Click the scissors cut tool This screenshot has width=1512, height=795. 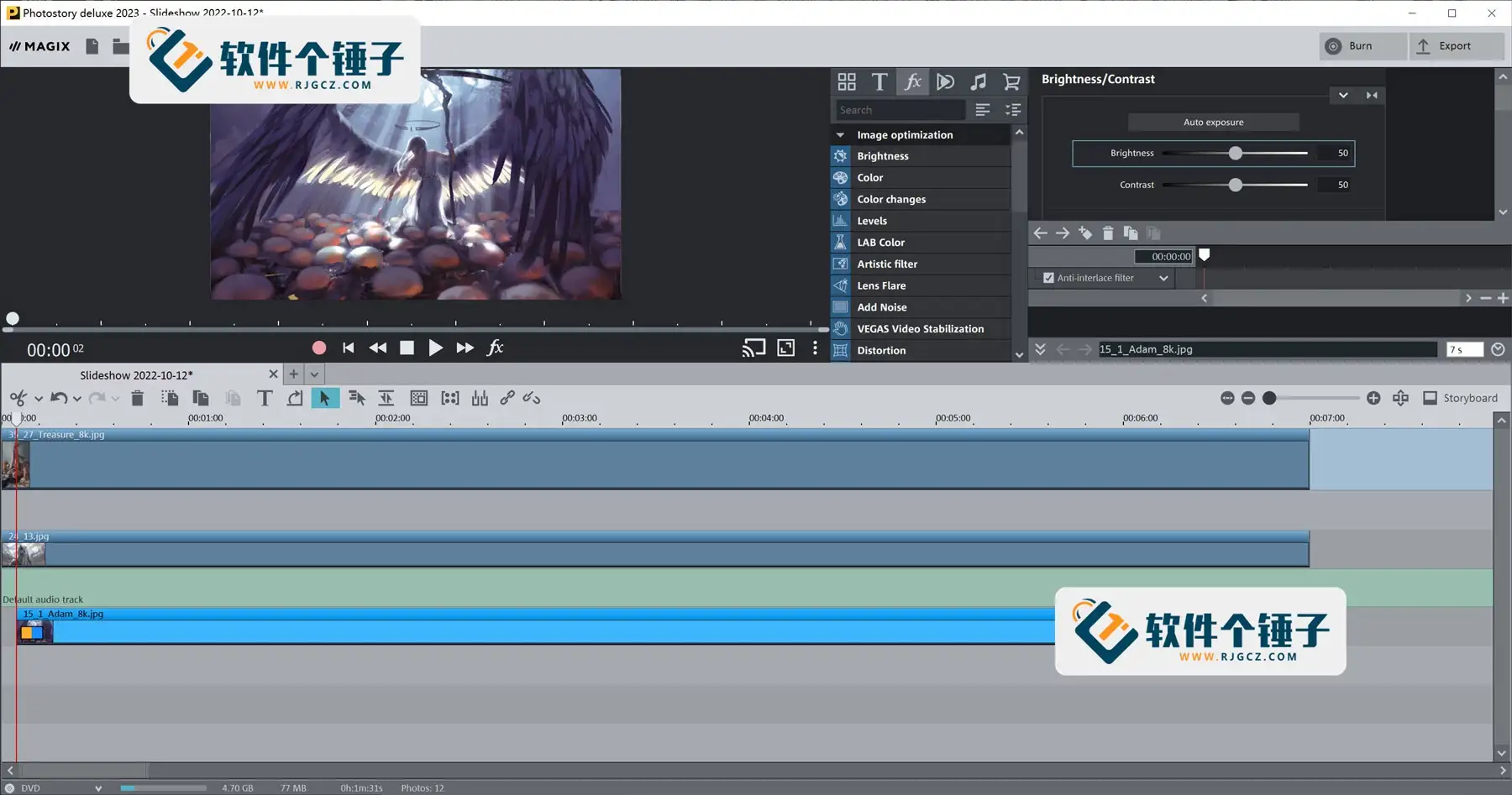tap(18, 398)
